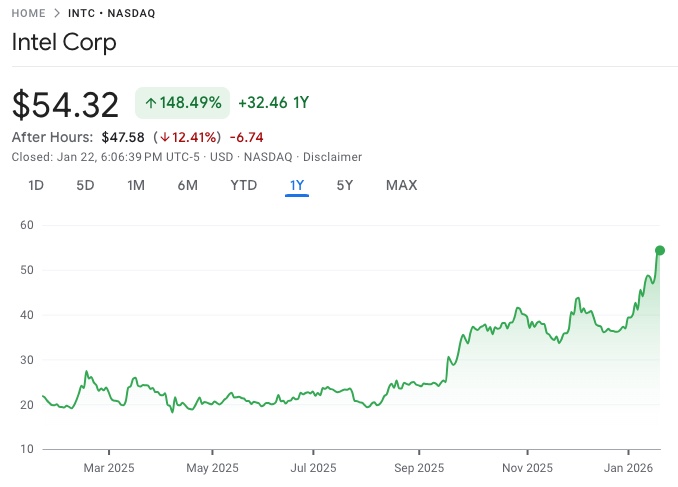Click the green up arrow in percent badge
This screenshot has height=487, width=678.
pos(151,102)
